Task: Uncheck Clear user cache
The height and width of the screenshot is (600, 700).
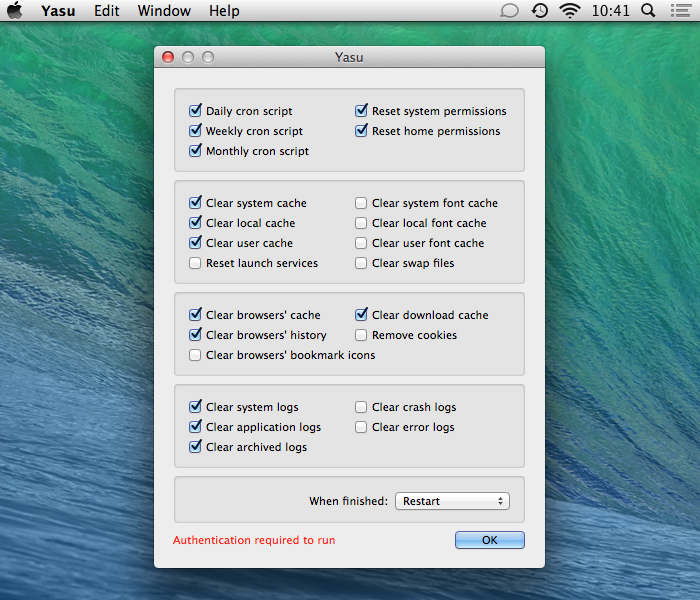Action: tap(195, 243)
